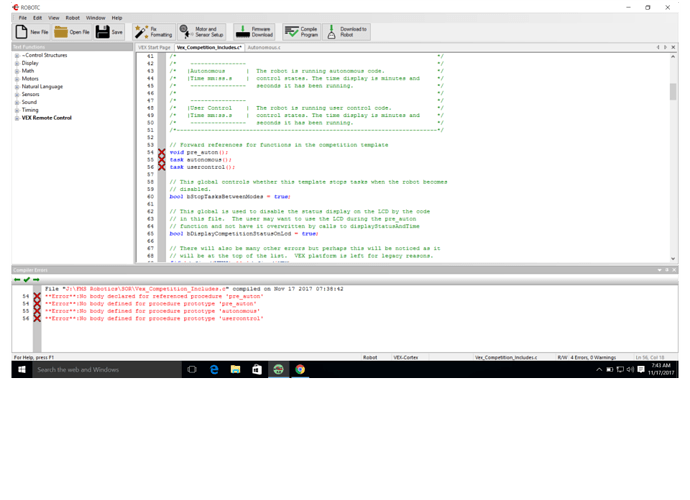Image resolution: width=690 pixels, height=500 pixels.
Task: Click the 'Search the web and Windows' box
Action: click(x=107, y=370)
